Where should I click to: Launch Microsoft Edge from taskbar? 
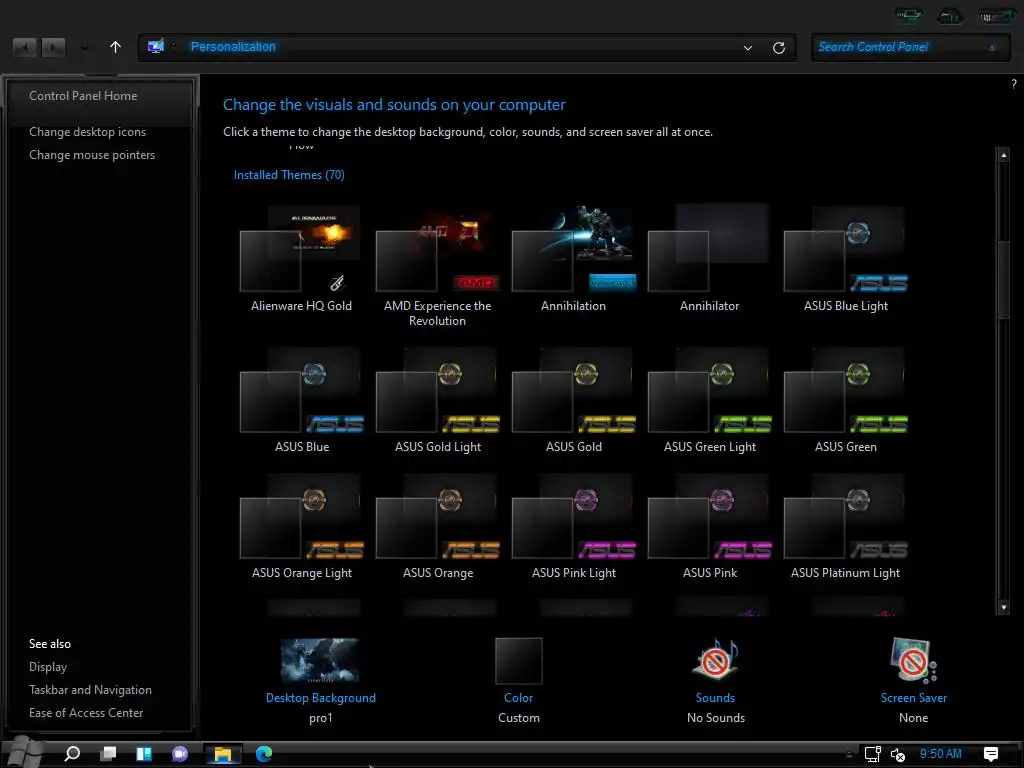click(264, 754)
